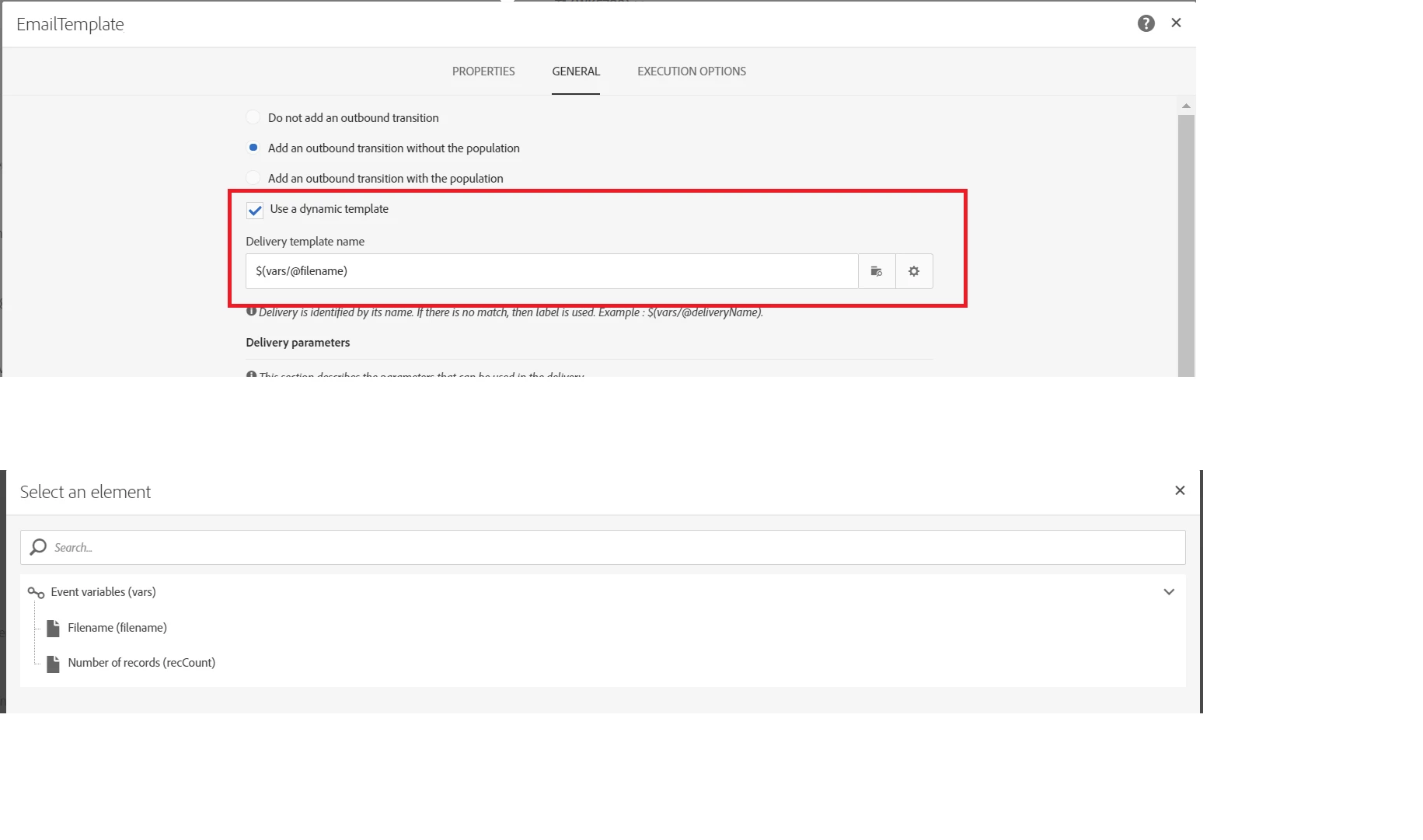Click the Delivery template name input field
The height and width of the screenshot is (840, 1423).
click(x=552, y=271)
